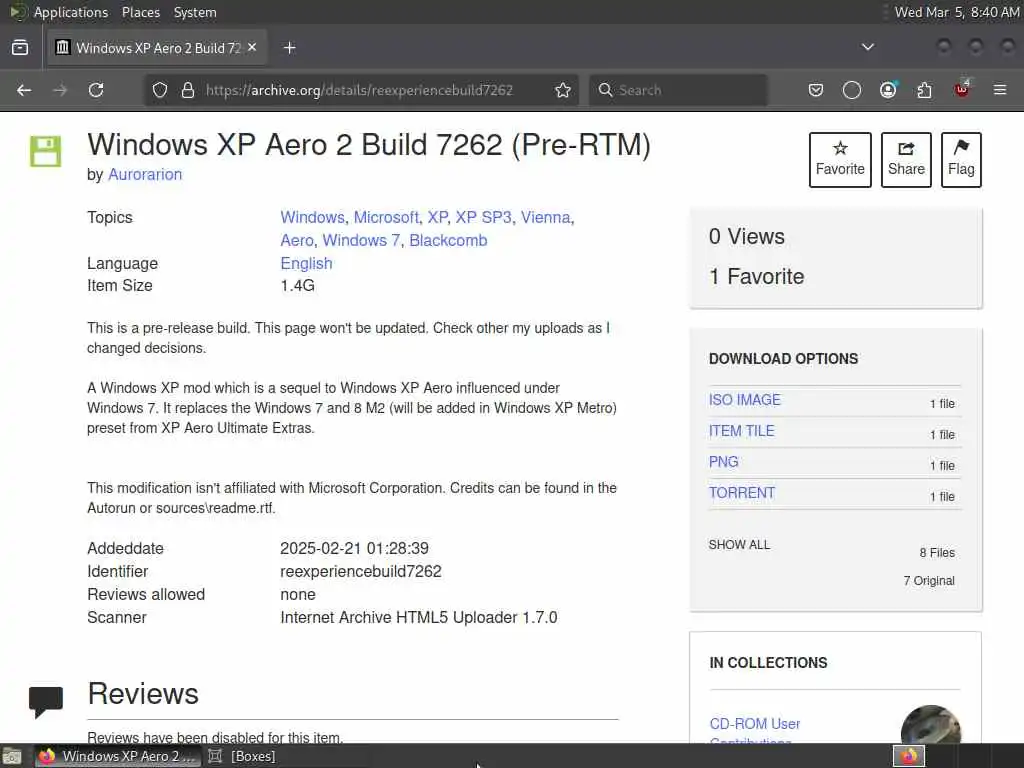Image resolution: width=1024 pixels, height=768 pixels.
Task: Open the Firefox hamburger application menu
Action: 999,90
